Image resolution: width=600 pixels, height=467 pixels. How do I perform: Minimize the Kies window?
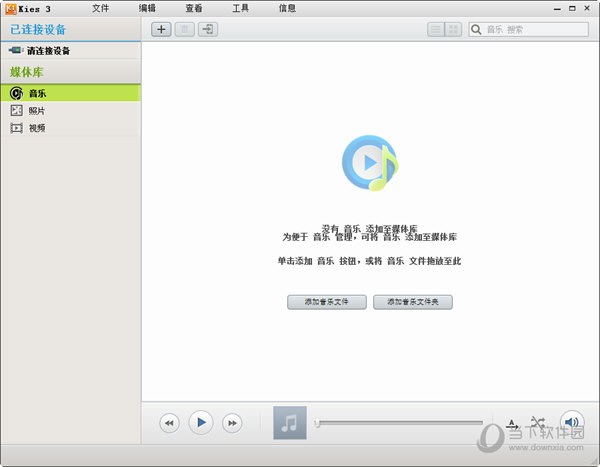tap(557, 8)
